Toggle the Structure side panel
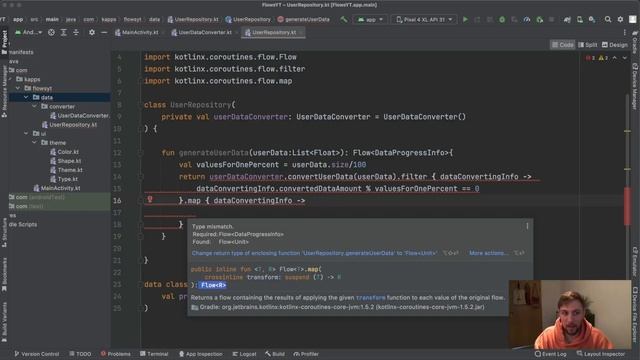This screenshot has height=360, width=640. pyautogui.click(x=4, y=232)
